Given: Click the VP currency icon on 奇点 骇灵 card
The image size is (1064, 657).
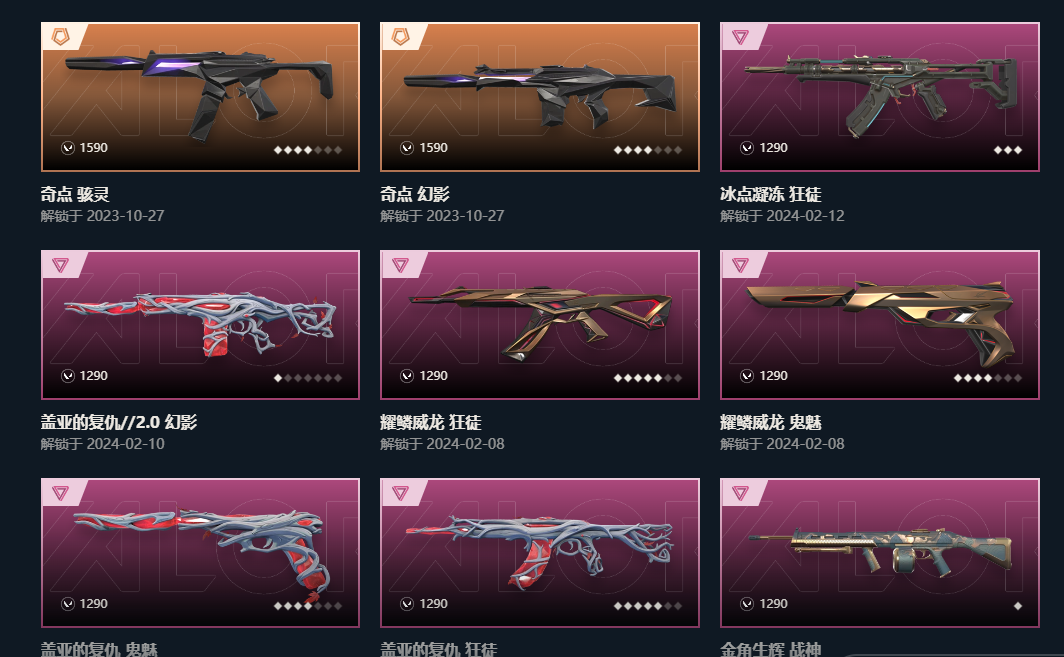Looking at the screenshot, I should [x=68, y=148].
